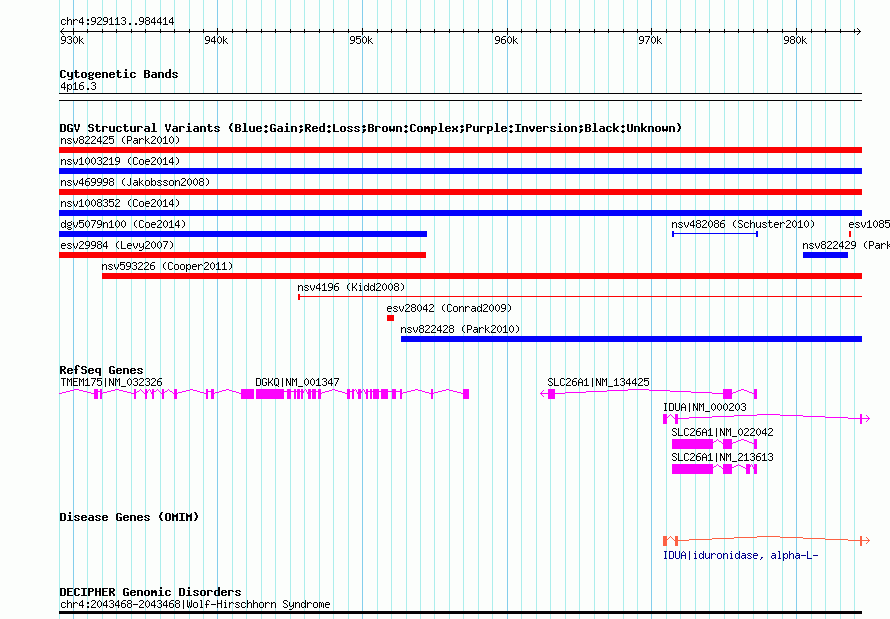This screenshot has width=890, height=619.
Task: Click the red nsv822425 (Park2010) variant bar
Action: coord(460,150)
